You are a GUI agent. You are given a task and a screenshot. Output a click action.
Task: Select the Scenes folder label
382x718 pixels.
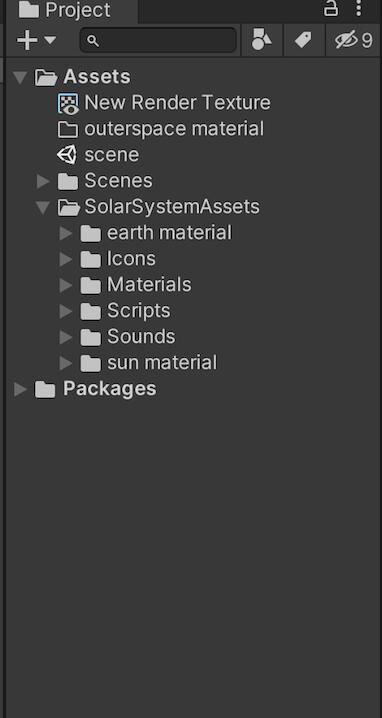tap(118, 181)
